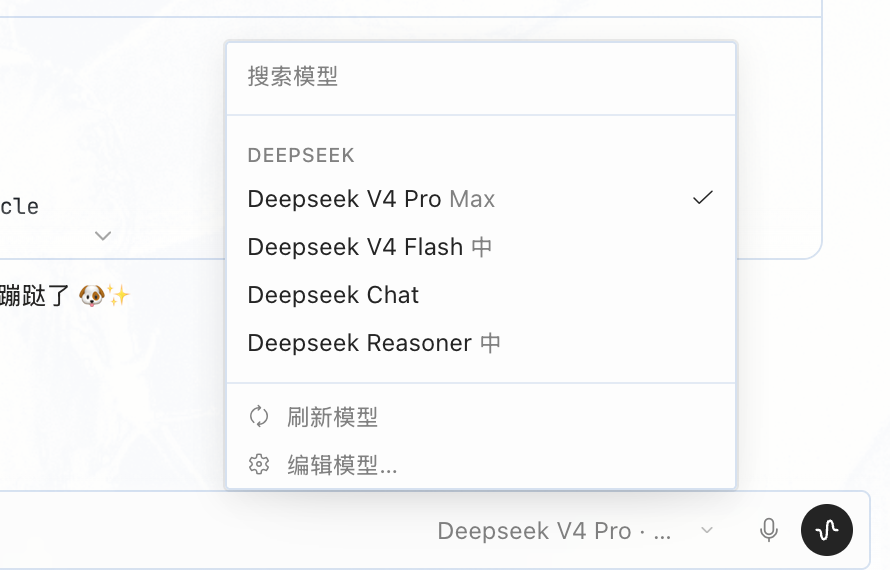The height and width of the screenshot is (570, 890).
Task: Click the Max effort label on V4 Pro
Action: [x=472, y=199]
